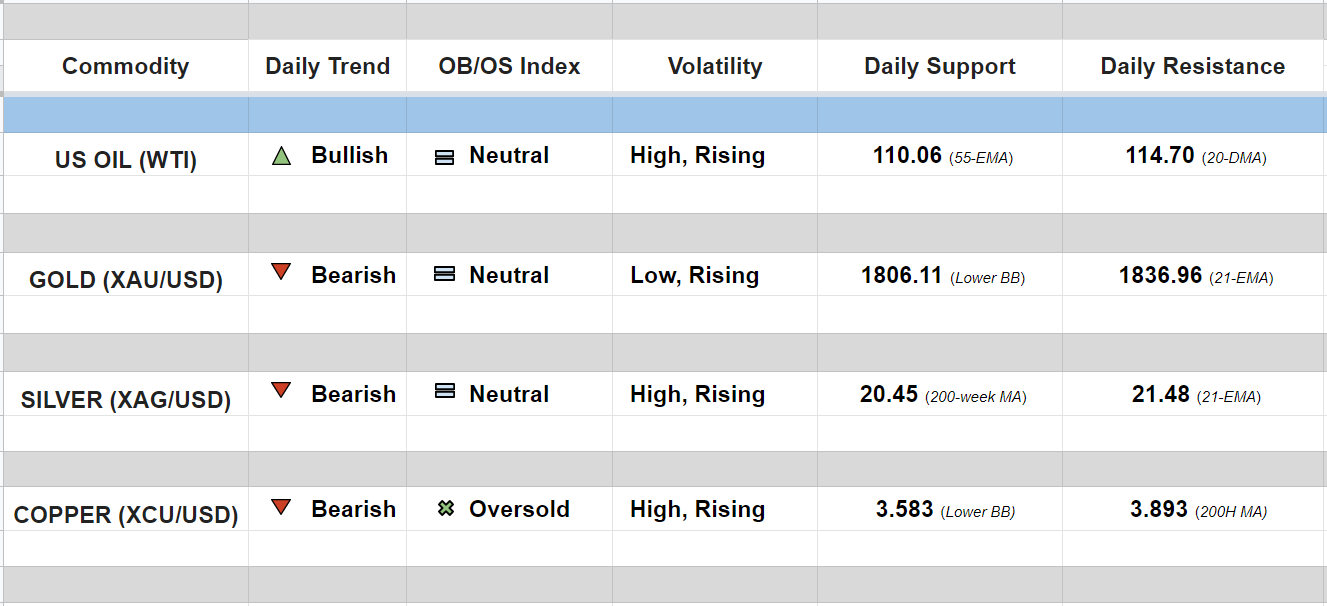Select the Daily Resistance header cell
This screenshot has height=606, width=1327.
coord(1192,67)
